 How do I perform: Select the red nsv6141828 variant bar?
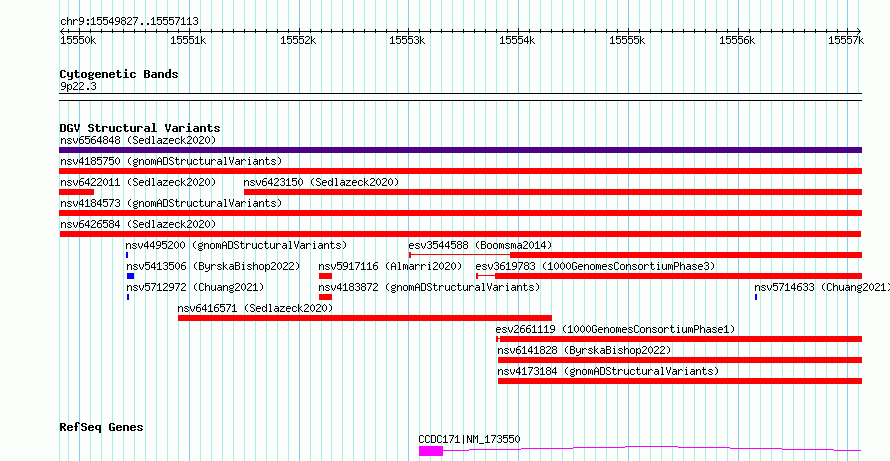680,360
